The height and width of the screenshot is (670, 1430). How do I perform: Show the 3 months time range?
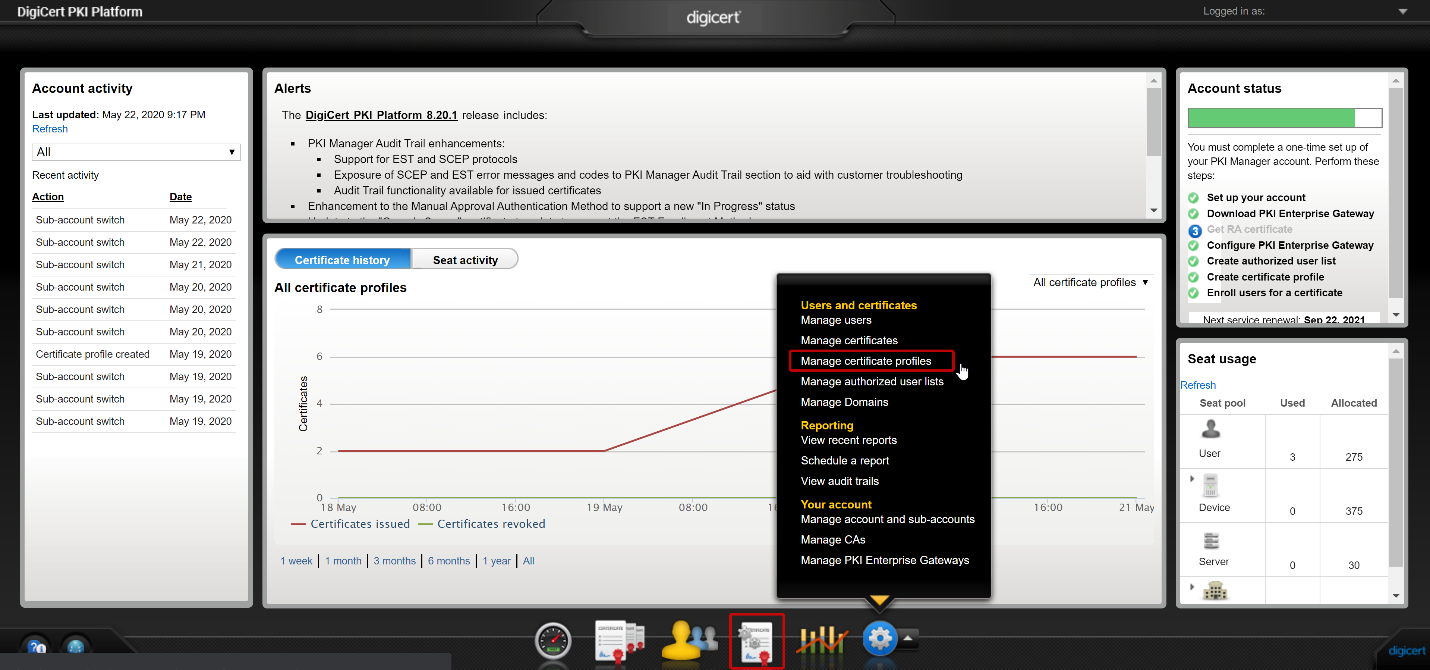pyautogui.click(x=394, y=561)
